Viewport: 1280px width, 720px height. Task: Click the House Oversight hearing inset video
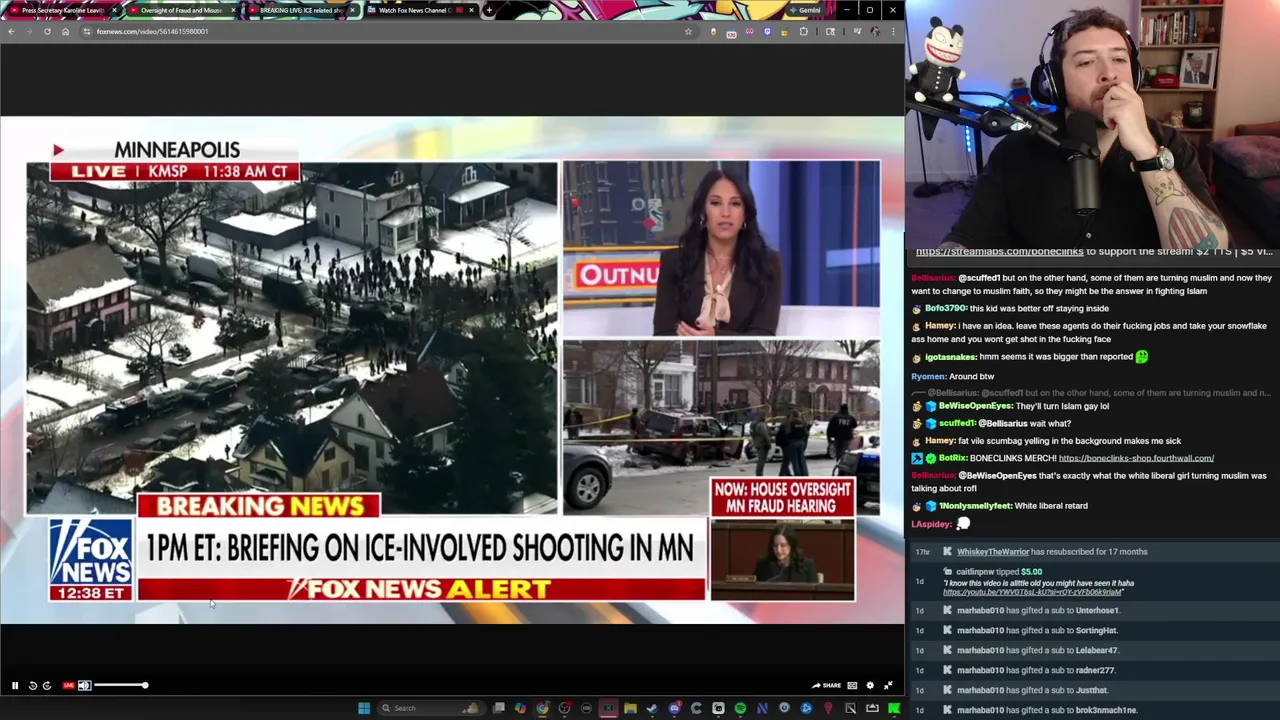pyautogui.click(x=783, y=559)
